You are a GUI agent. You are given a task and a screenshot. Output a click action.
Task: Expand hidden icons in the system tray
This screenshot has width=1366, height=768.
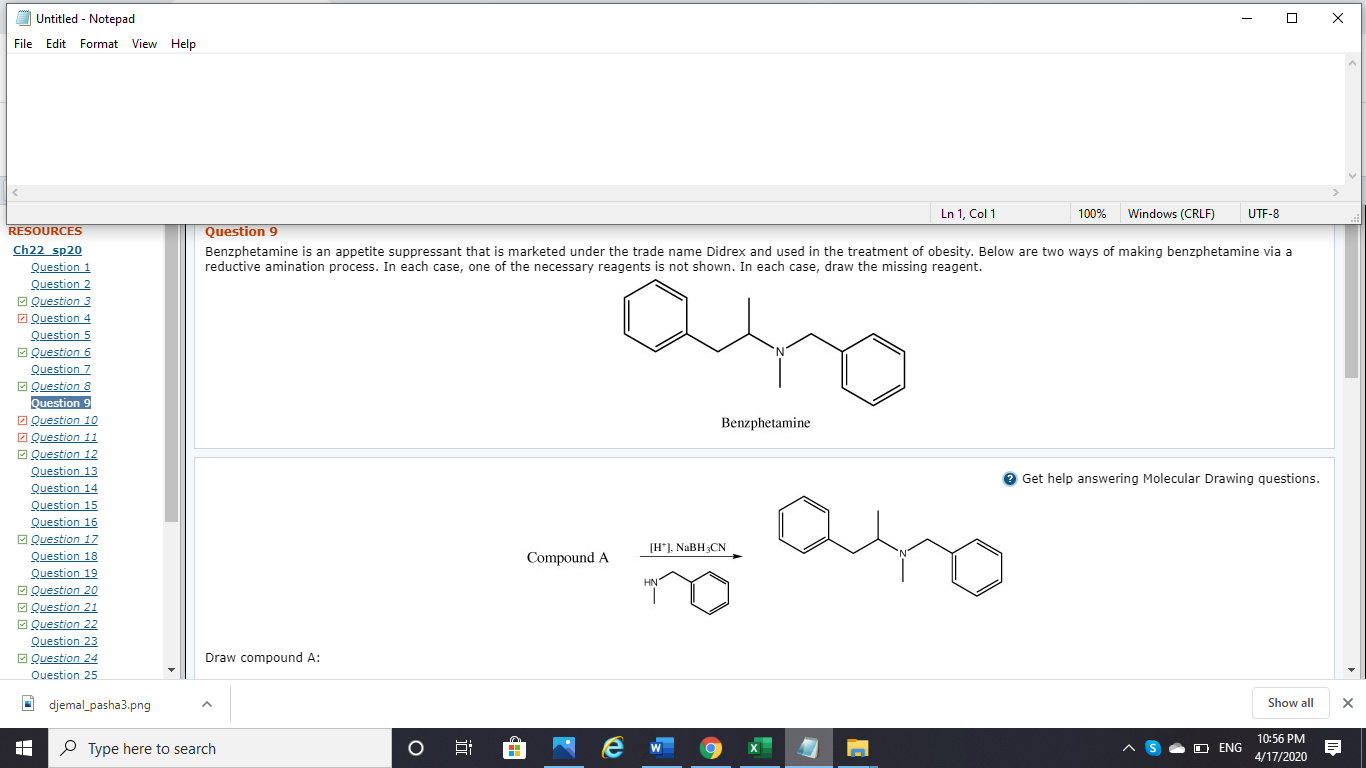tap(1128, 747)
